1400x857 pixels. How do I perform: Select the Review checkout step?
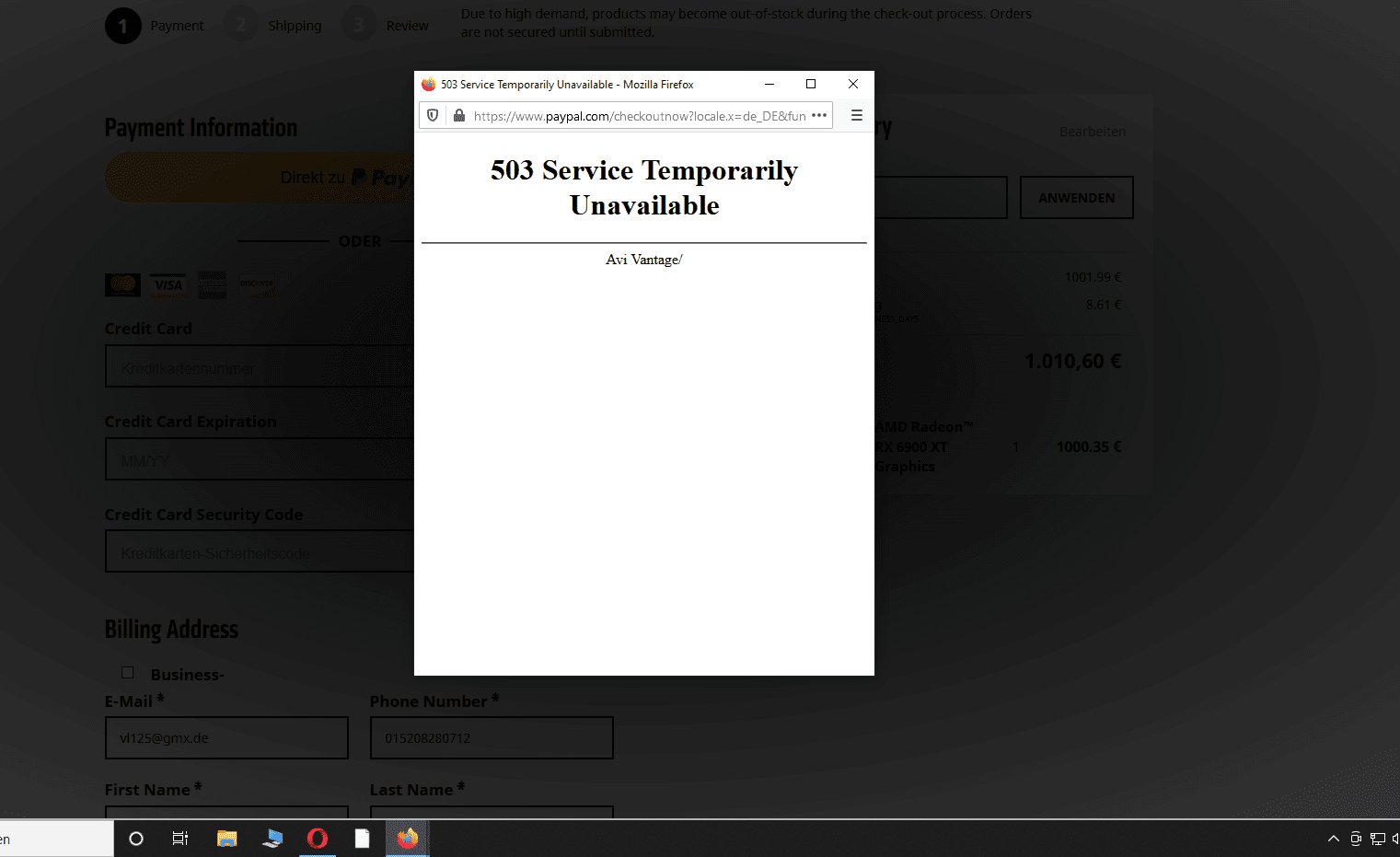click(407, 26)
